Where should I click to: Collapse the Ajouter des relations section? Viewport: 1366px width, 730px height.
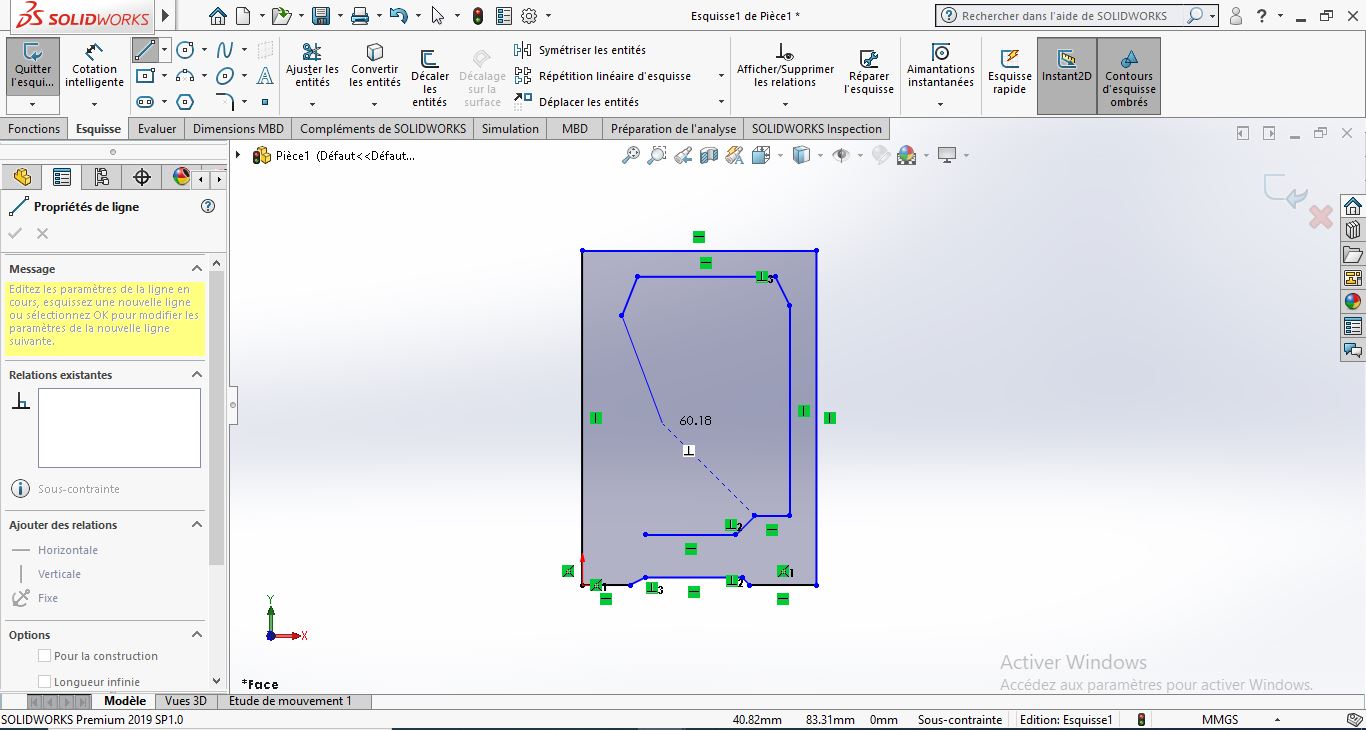point(197,524)
